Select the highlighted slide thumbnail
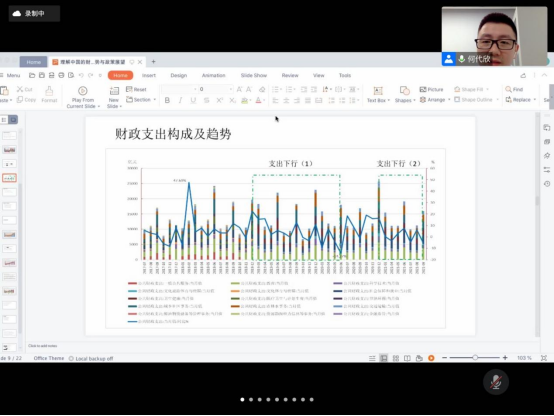The height and width of the screenshot is (416, 554). pos(10,178)
